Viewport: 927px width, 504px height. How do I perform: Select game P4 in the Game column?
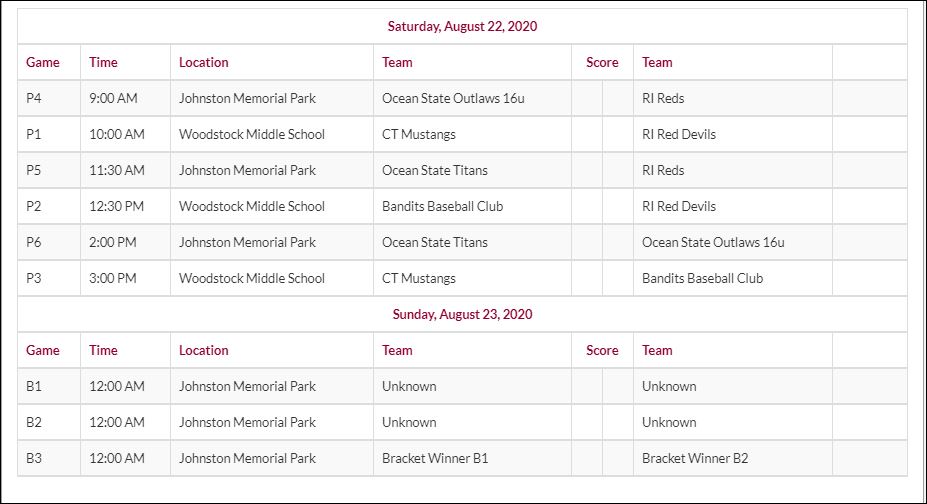coord(35,98)
